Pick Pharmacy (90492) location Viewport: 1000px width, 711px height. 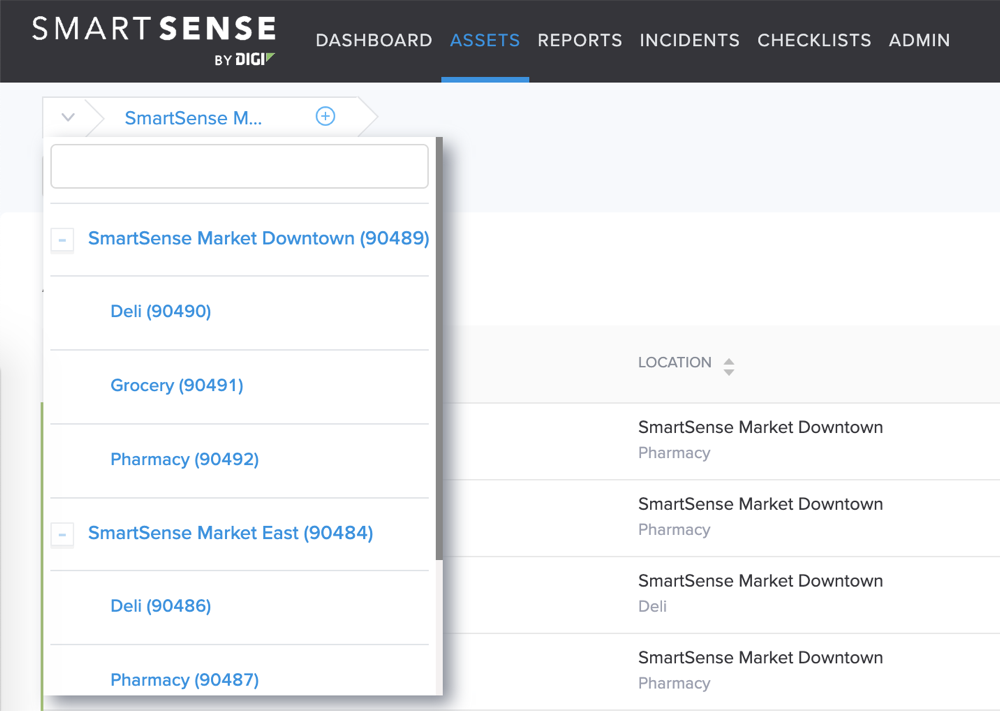(184, 459)
